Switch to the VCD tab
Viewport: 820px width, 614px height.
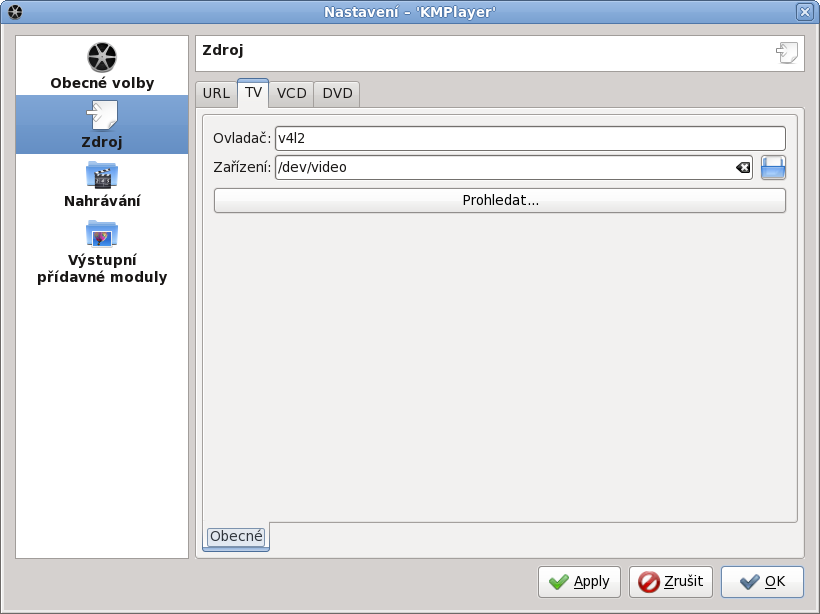point(291,94)
